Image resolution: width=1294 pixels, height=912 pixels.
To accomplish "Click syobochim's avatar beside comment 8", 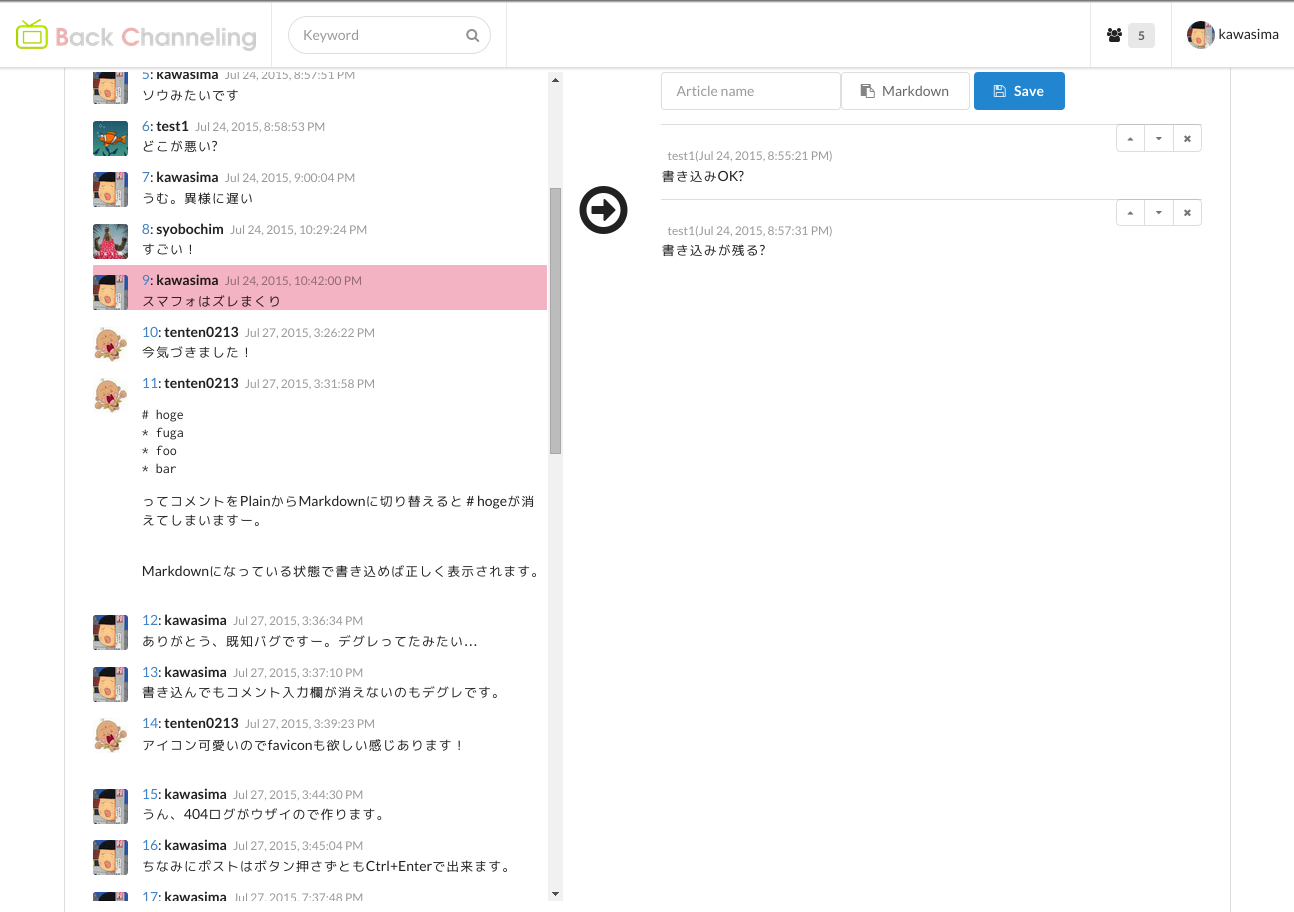I will 110,241.
